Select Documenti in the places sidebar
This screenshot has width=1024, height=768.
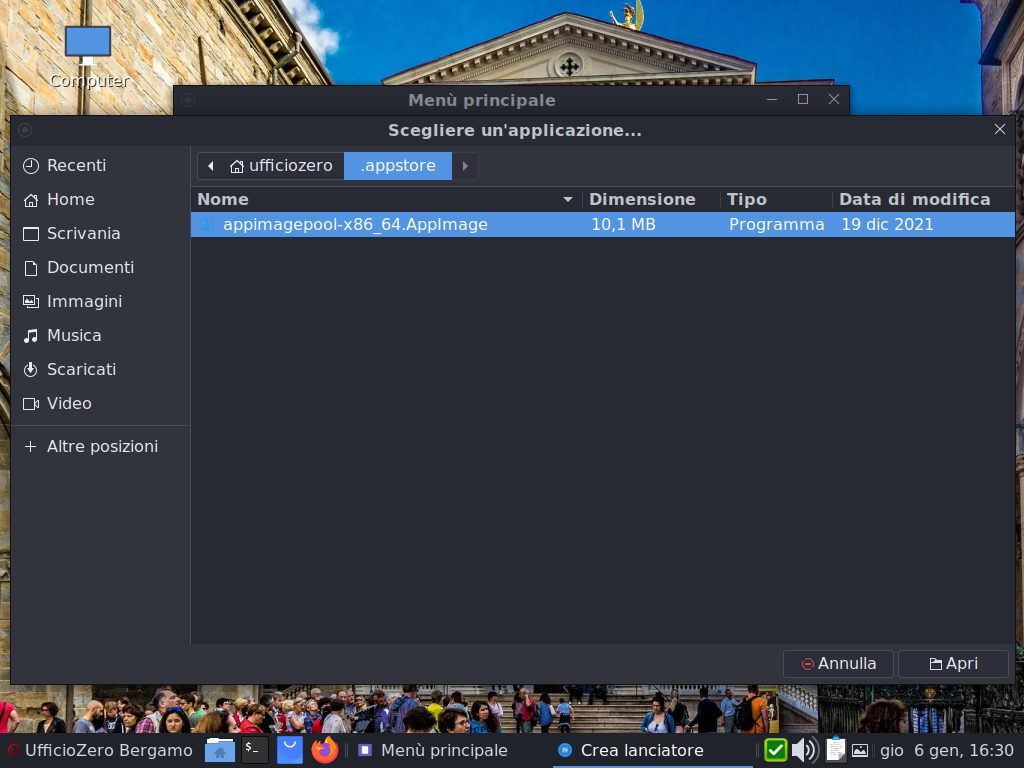pos(90,268)
